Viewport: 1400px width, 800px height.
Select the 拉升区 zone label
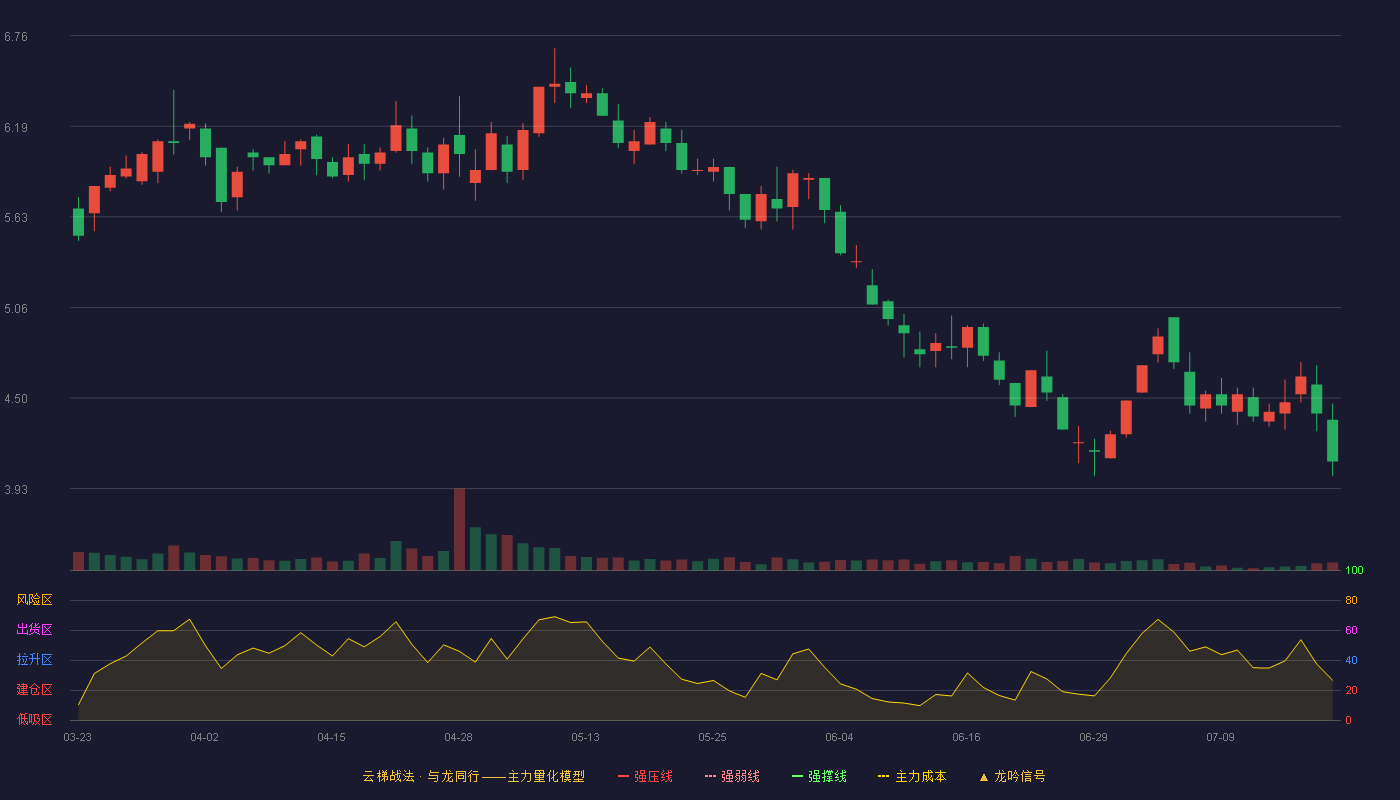click(34, 660)
